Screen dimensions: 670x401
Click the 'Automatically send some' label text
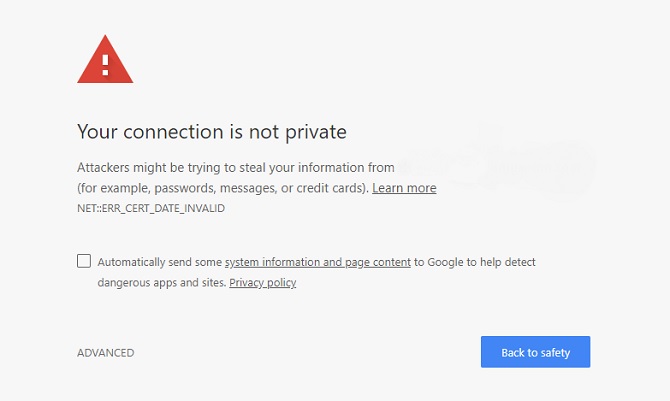(160, 262)
